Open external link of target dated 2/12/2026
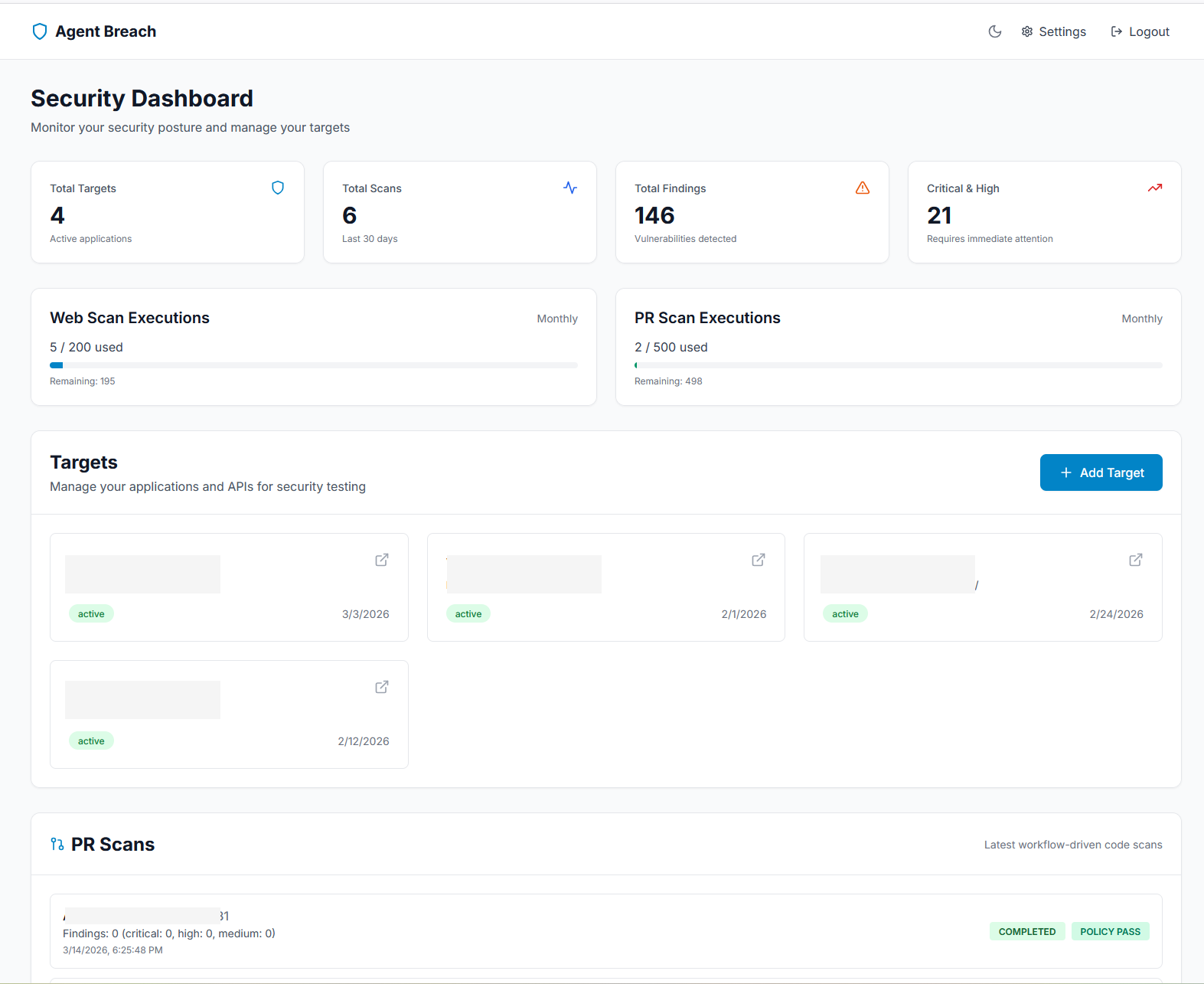 tap(381, 687)
